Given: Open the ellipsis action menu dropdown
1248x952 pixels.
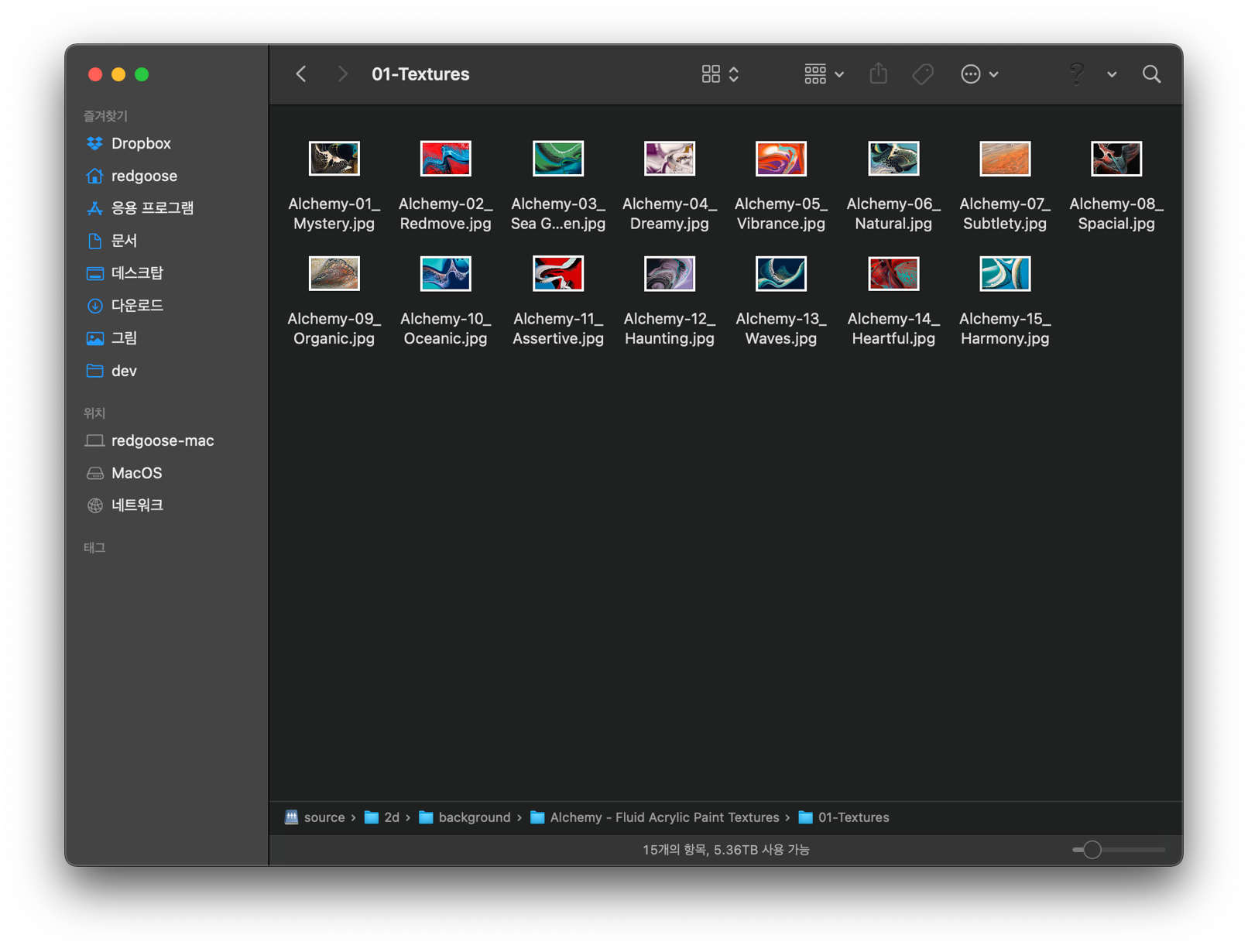Looking at the screenshot, I should coord(979,74).
